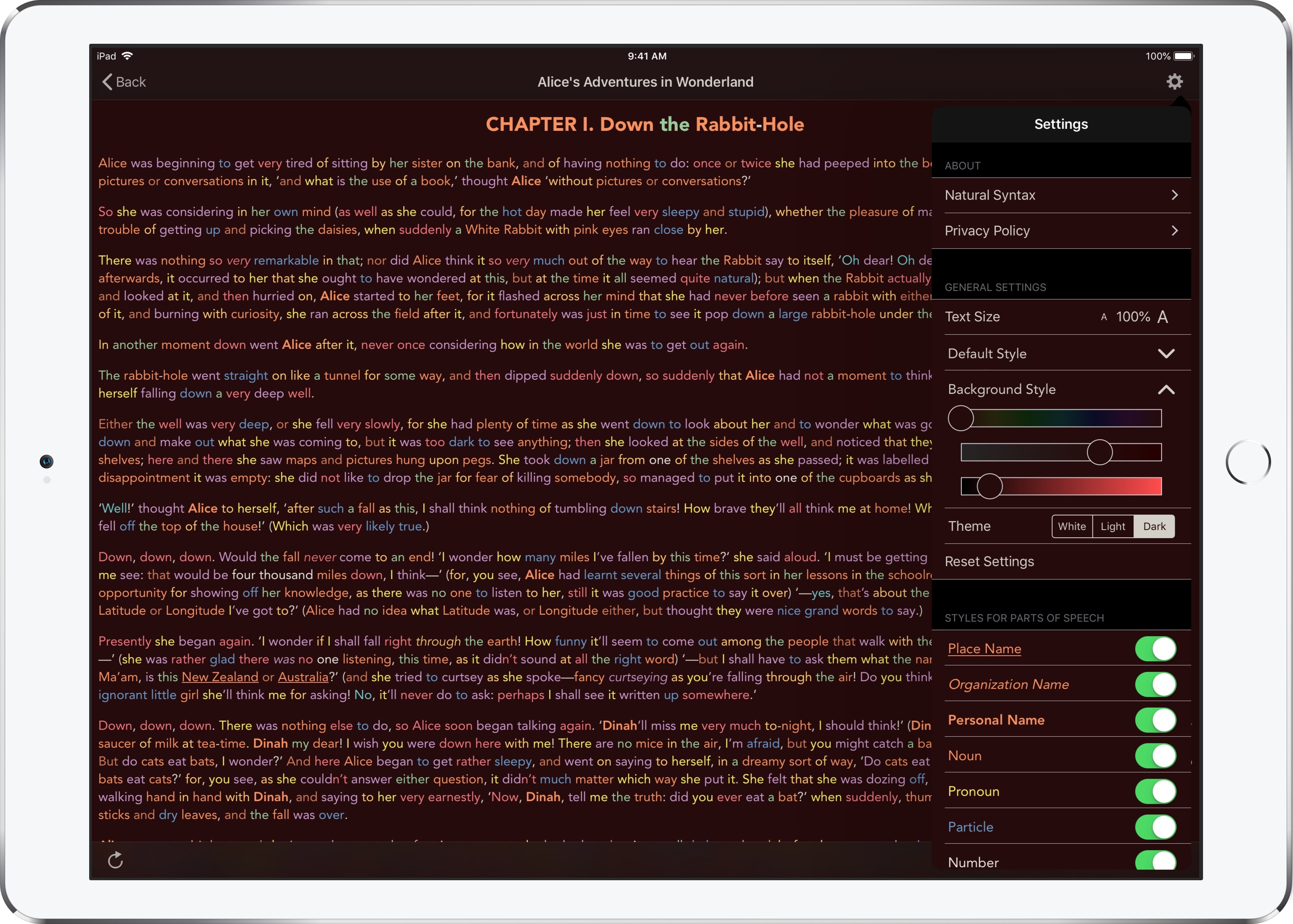
Task: Switch to the Light theme
Action: [x=1112, y=526]
